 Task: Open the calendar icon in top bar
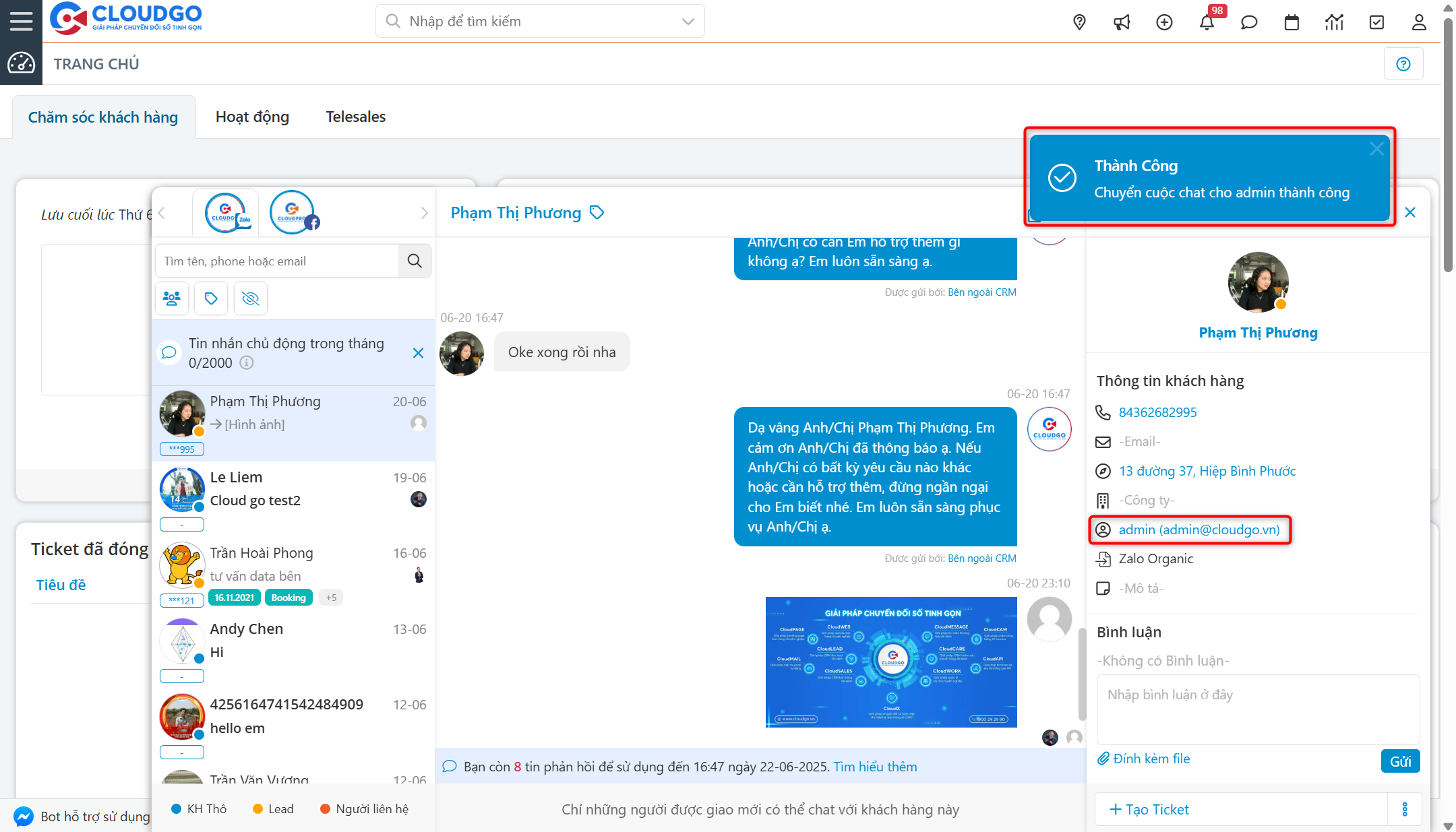coord(1292,22)
